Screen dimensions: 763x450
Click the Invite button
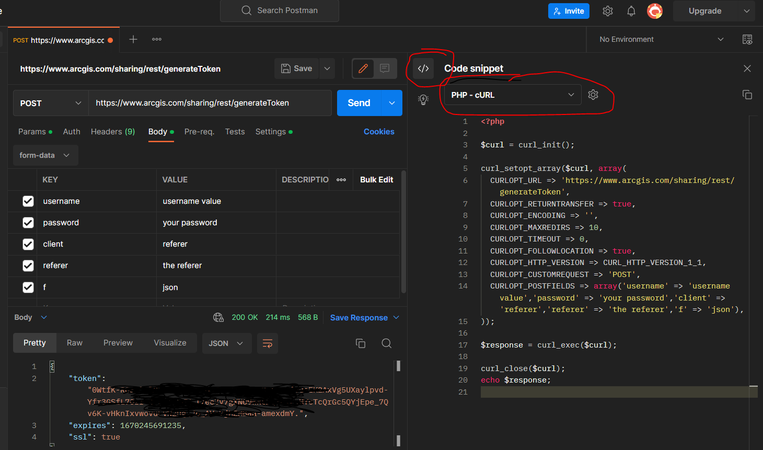(x=568, y=11)
